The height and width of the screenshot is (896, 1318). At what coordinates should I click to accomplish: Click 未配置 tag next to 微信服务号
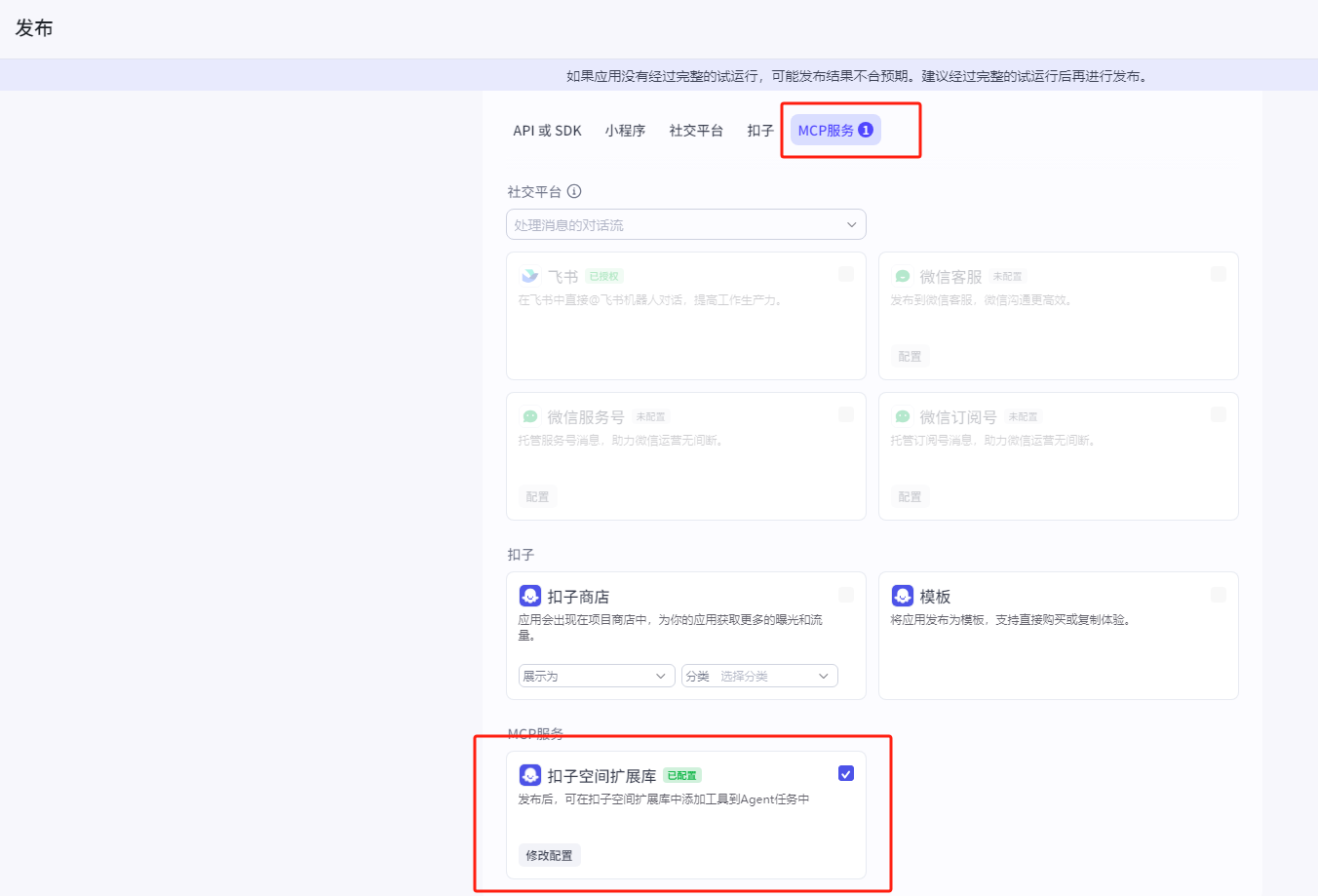pos(650,417)
